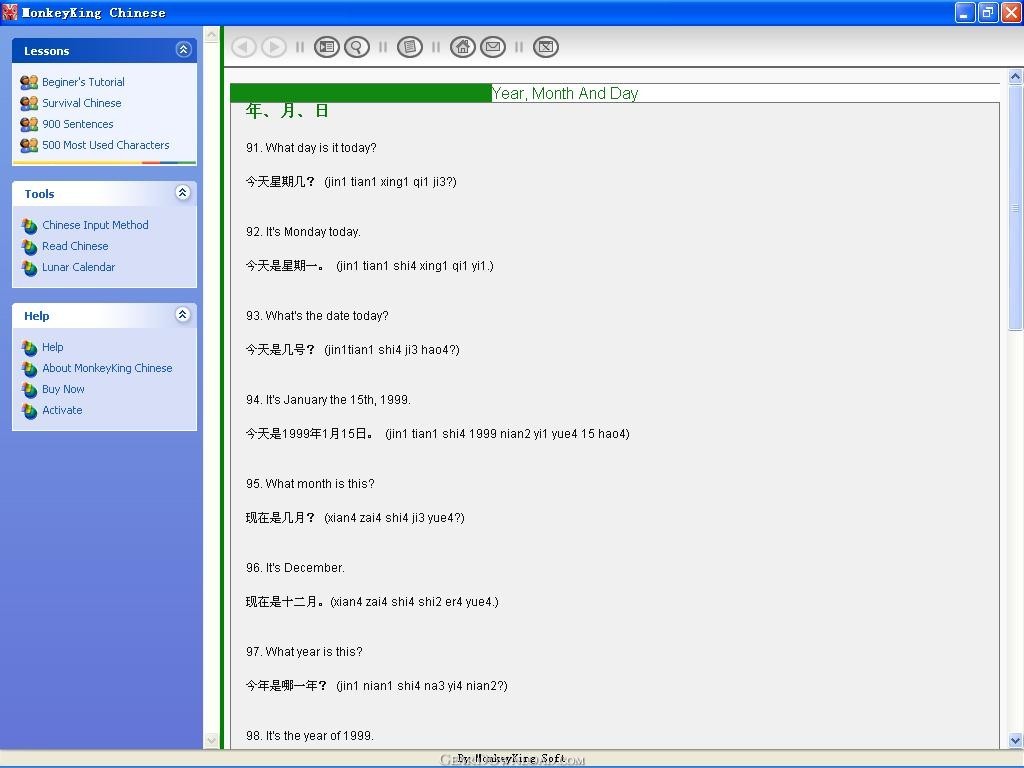
Task: Click the Help panel header
Action: coord(104,315)
